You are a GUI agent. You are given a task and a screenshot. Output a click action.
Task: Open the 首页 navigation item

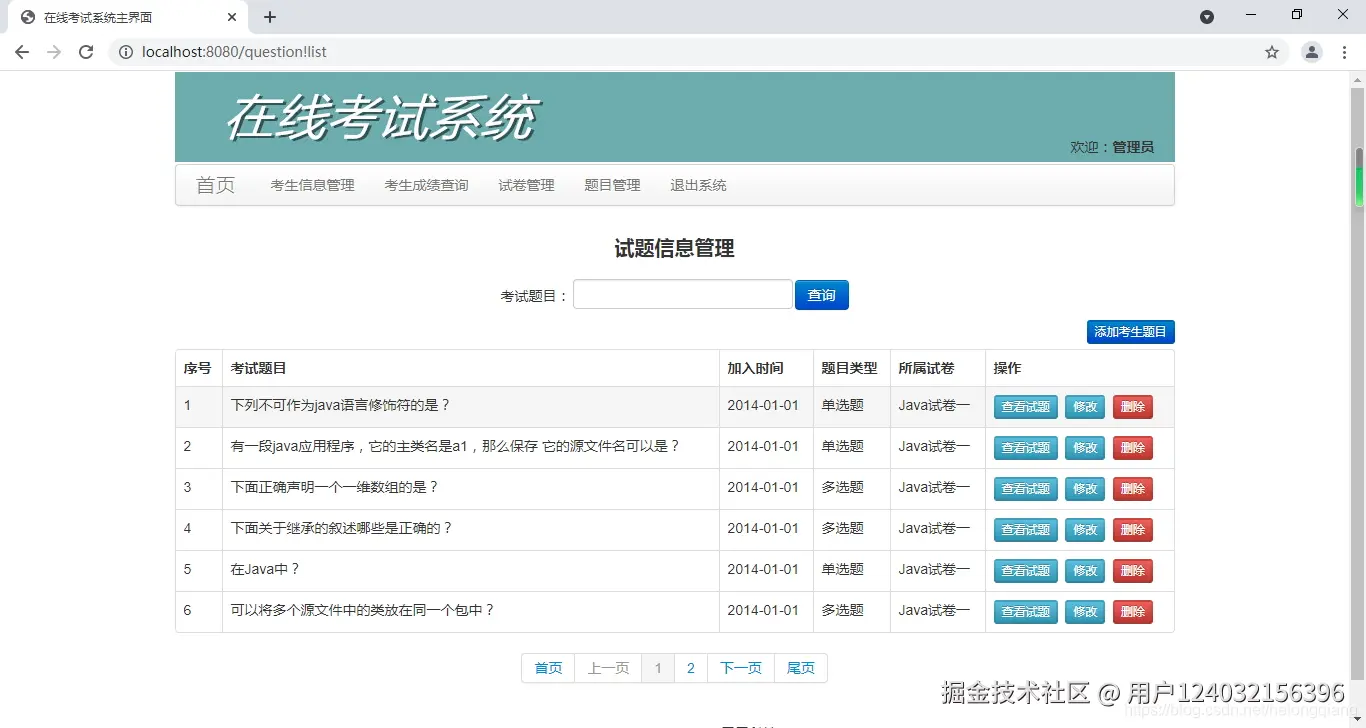(215, 185)
